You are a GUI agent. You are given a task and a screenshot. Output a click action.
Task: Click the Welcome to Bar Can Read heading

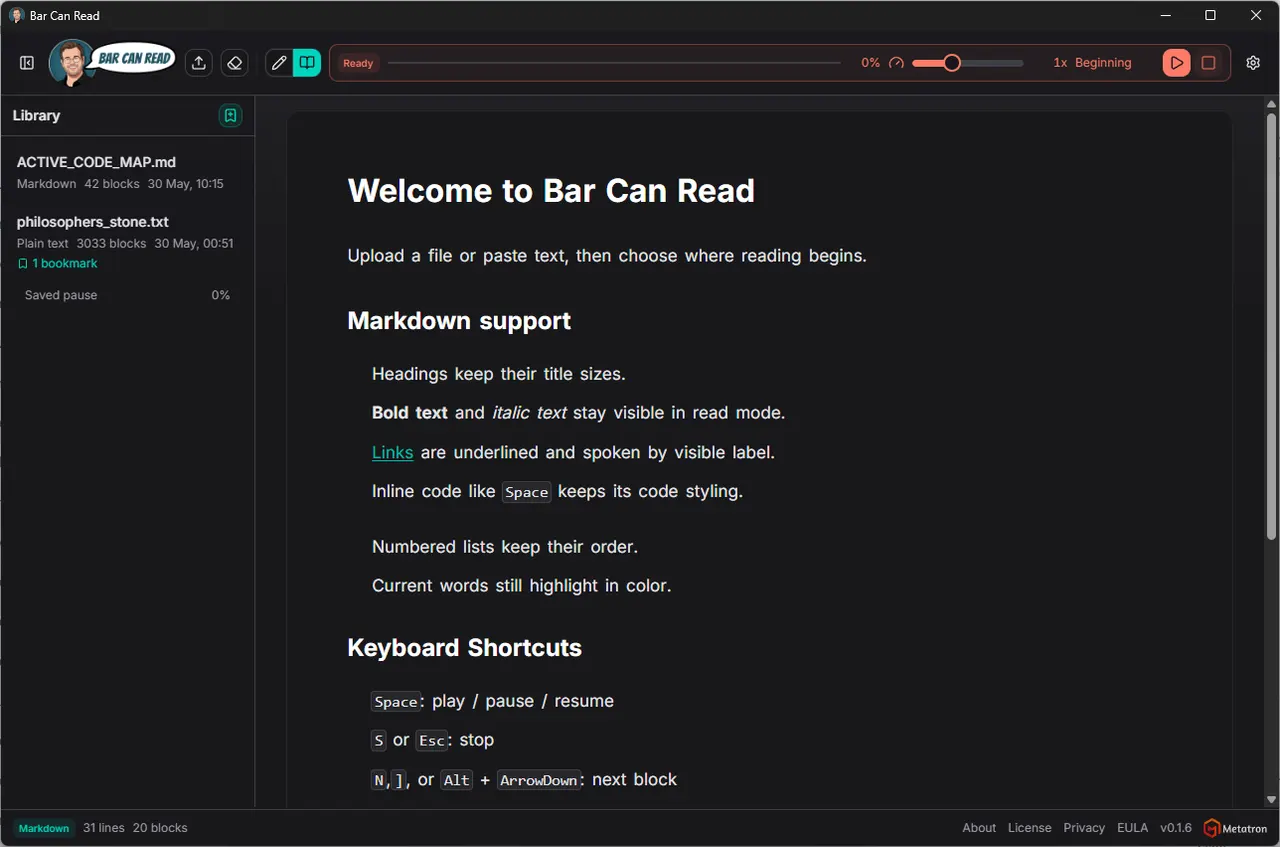tap(551, 191)
